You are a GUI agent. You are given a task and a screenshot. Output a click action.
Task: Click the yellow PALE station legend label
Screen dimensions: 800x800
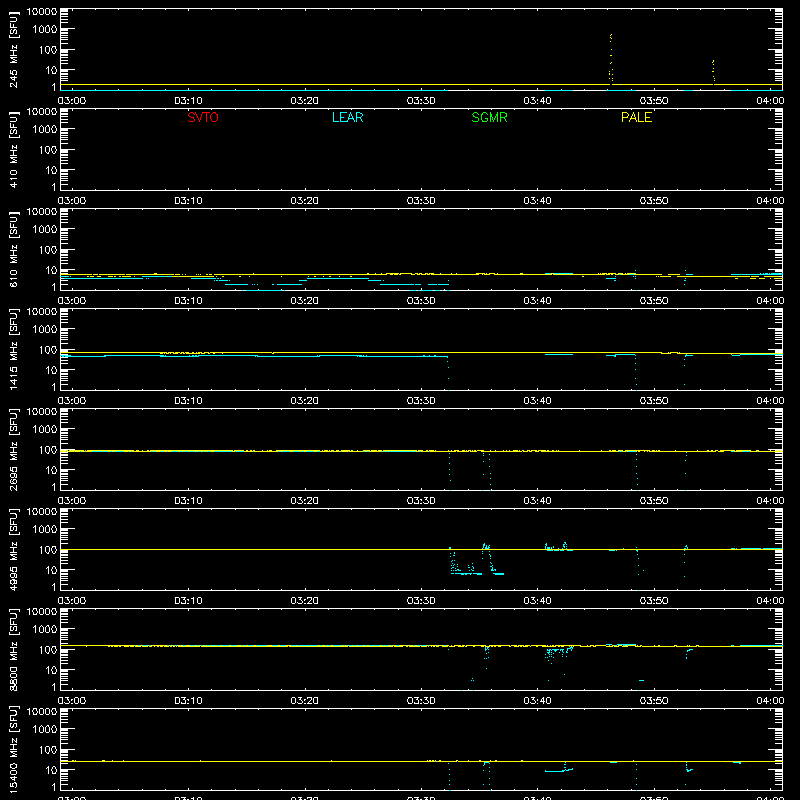(636, 117)
